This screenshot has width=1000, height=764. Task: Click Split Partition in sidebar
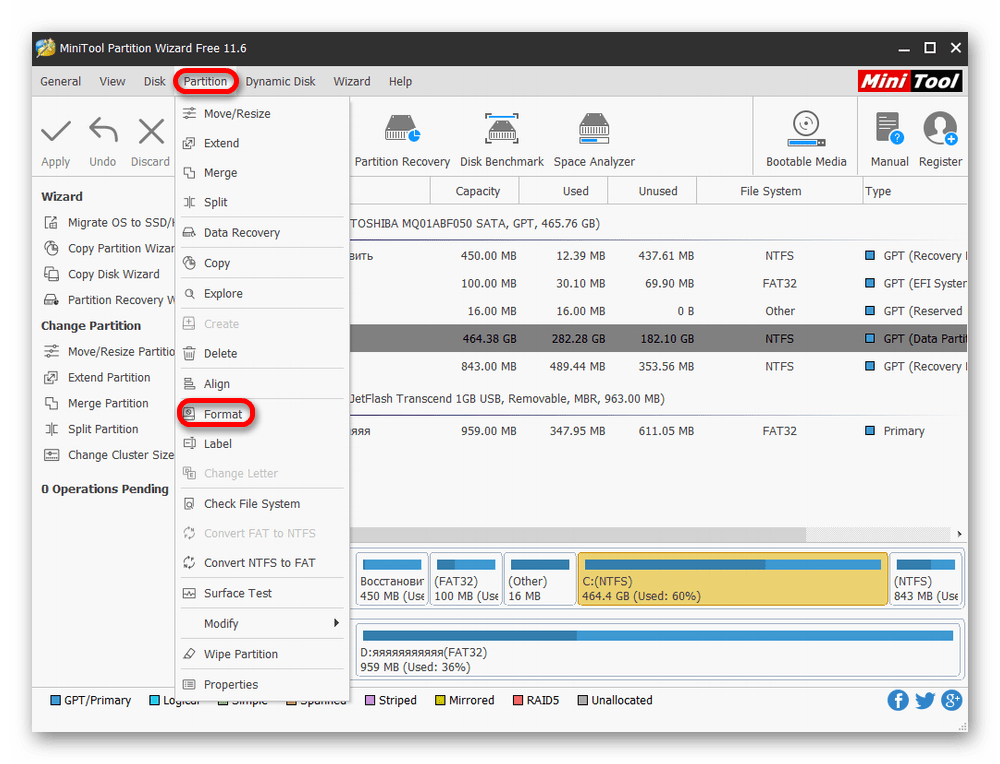click(x=91, y=429)
